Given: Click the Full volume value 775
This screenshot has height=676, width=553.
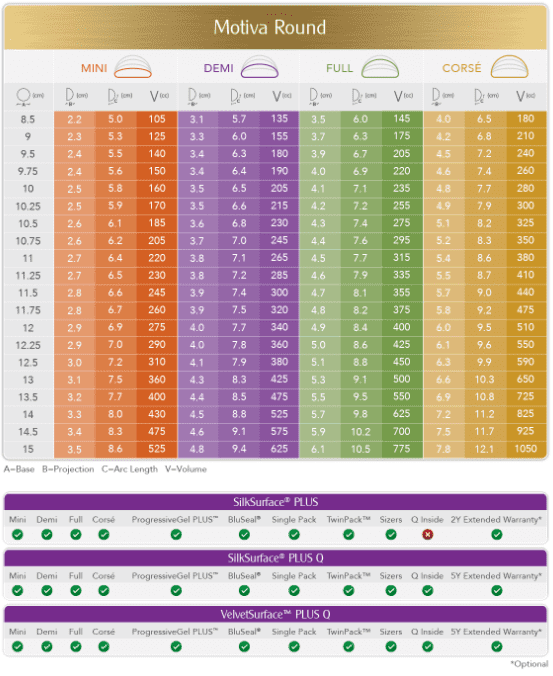Looking at the screenshot, I should click(402, 449).
